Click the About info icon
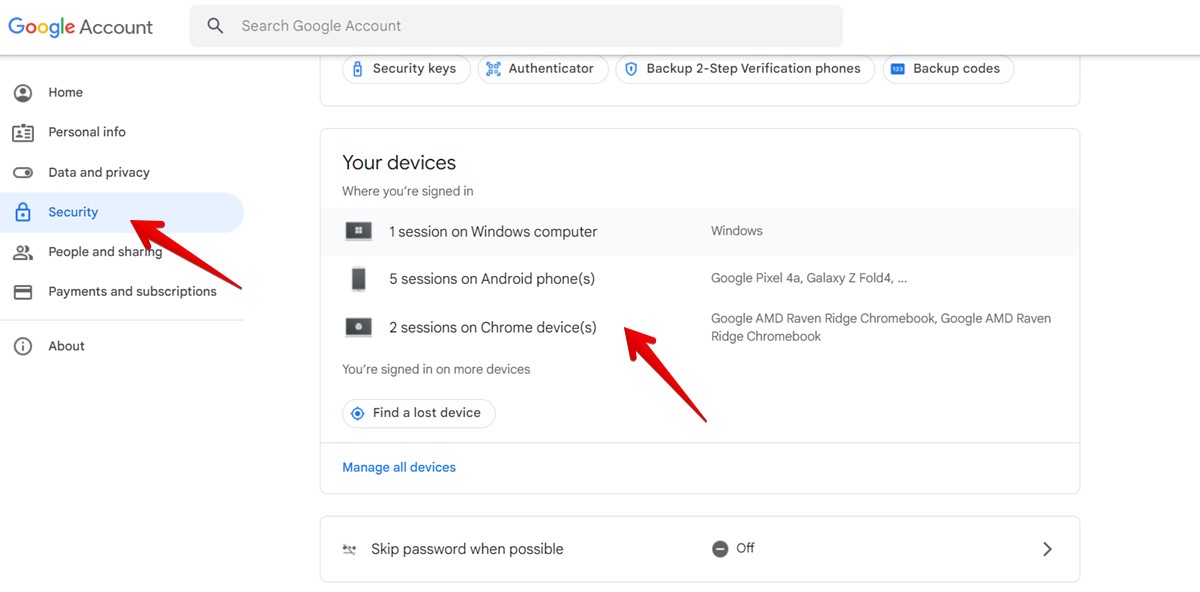 (22, 346)
